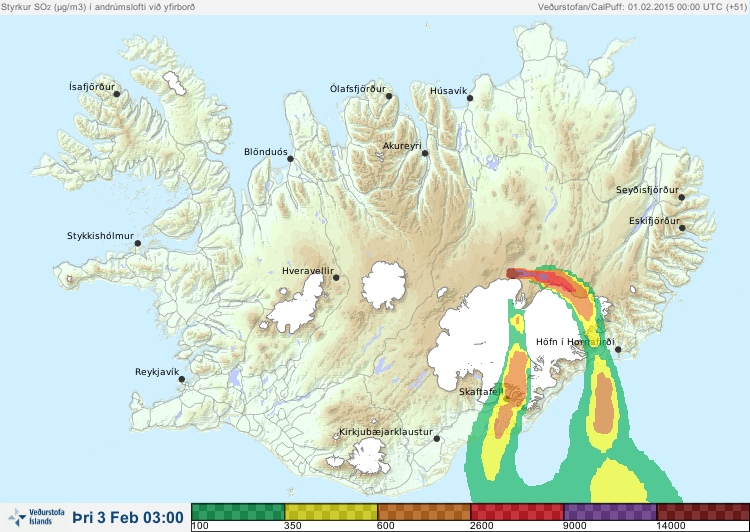The width and height of the screenshot is (750, 532).
Task: Click the red 2600 legend swatch
Action: [x=517, y=512]
